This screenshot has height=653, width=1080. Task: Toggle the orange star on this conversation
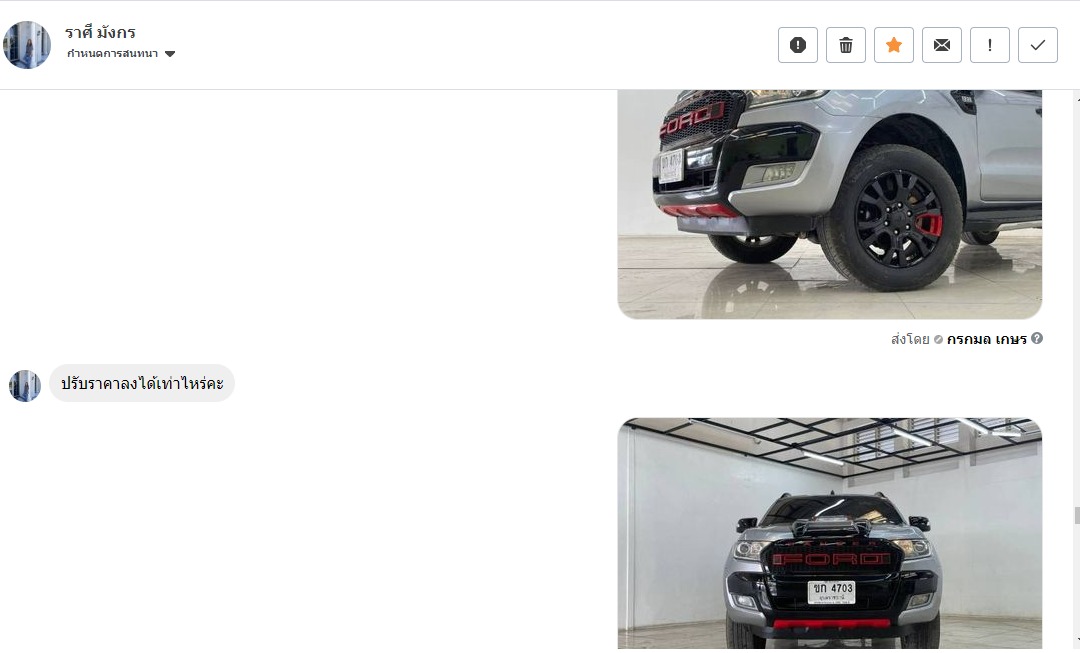pyautogui.click(x=894, y=45)
